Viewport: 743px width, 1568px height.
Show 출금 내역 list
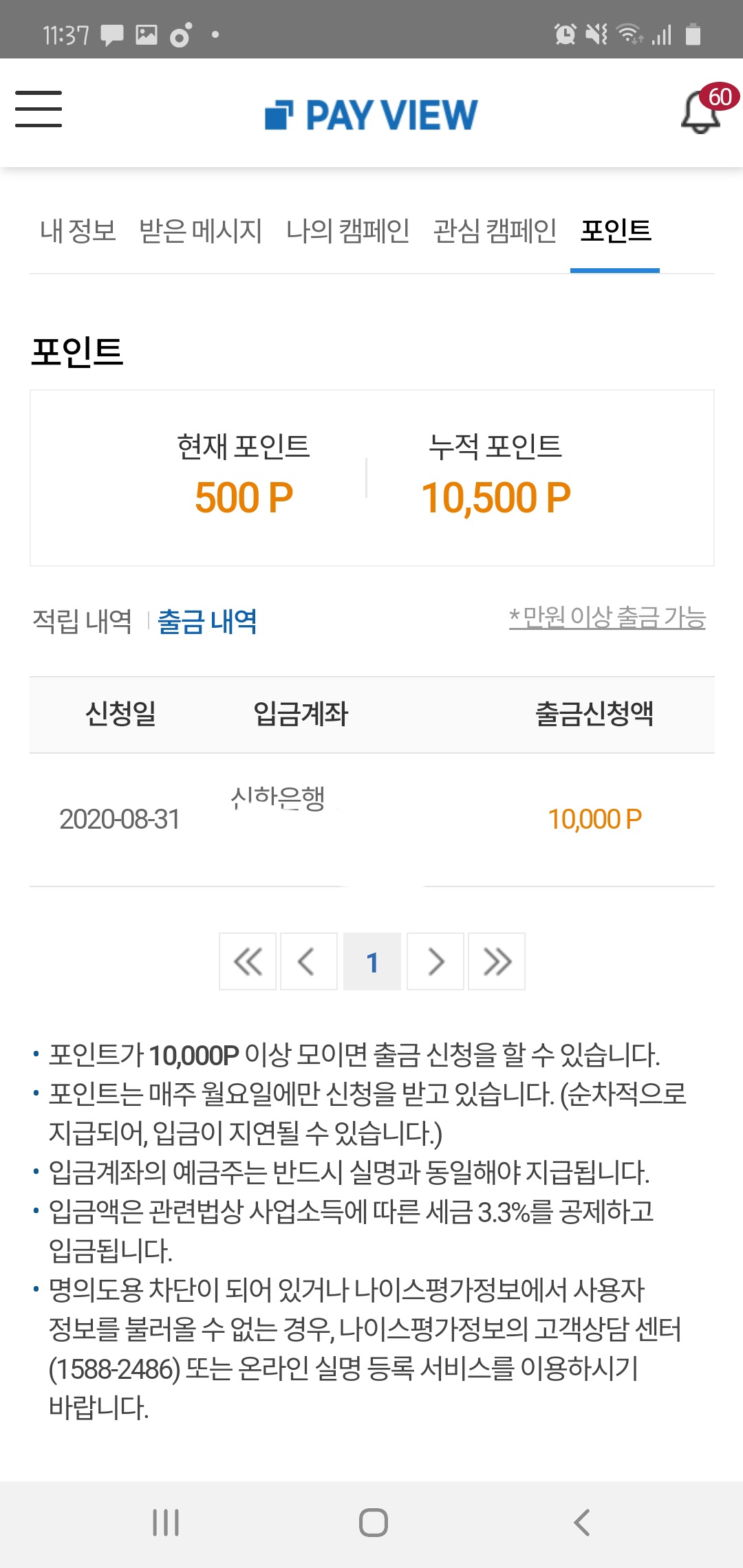pyautogui.click(x=207, y=621)
